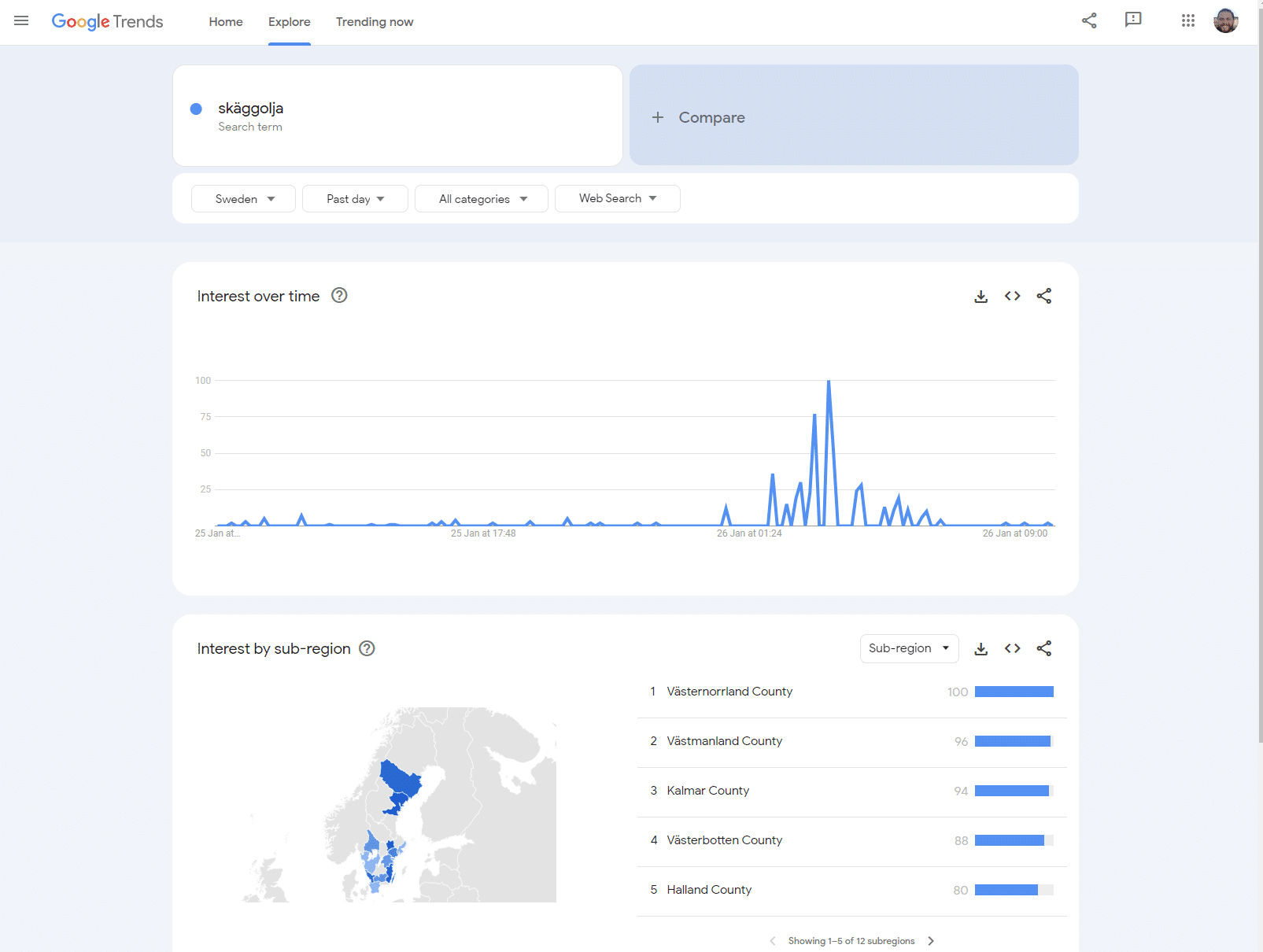This screenshot has width=1263, height=952.
Task: Select the Explore tab
Action: [290, 22]
